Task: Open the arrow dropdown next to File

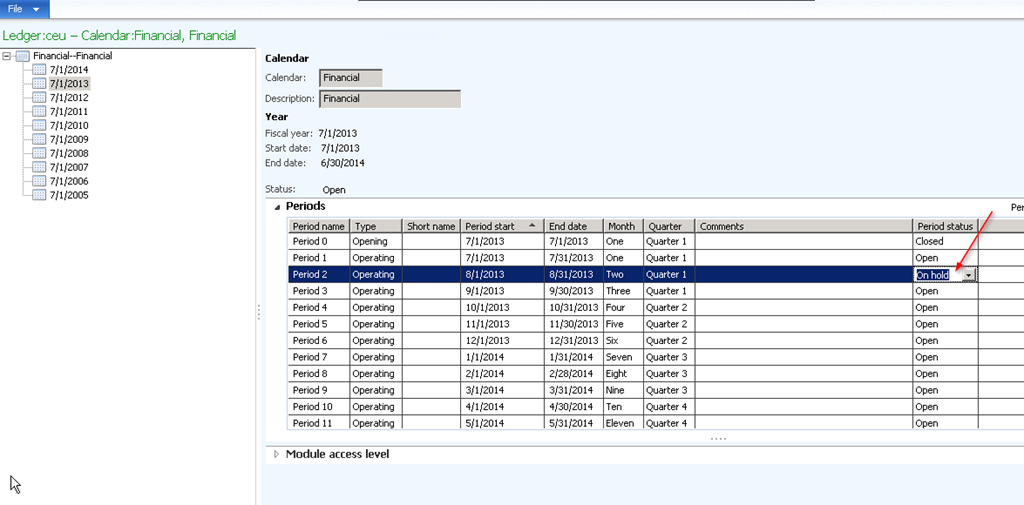Action: tap(37, 9)
